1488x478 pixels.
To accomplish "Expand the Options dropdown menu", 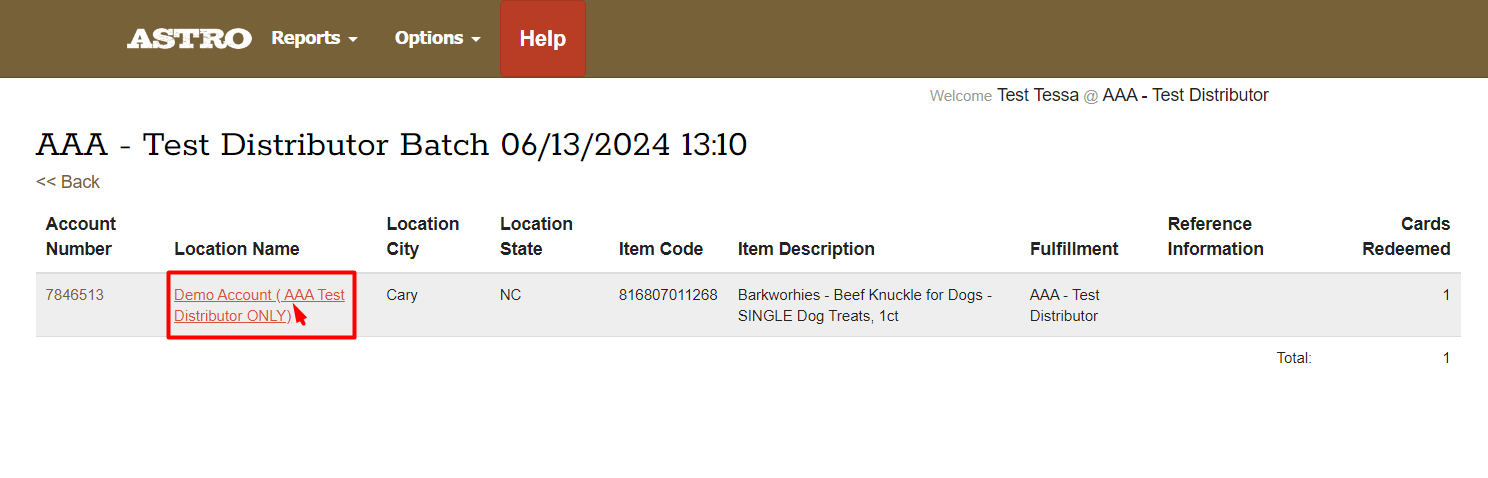I will 437,38.
